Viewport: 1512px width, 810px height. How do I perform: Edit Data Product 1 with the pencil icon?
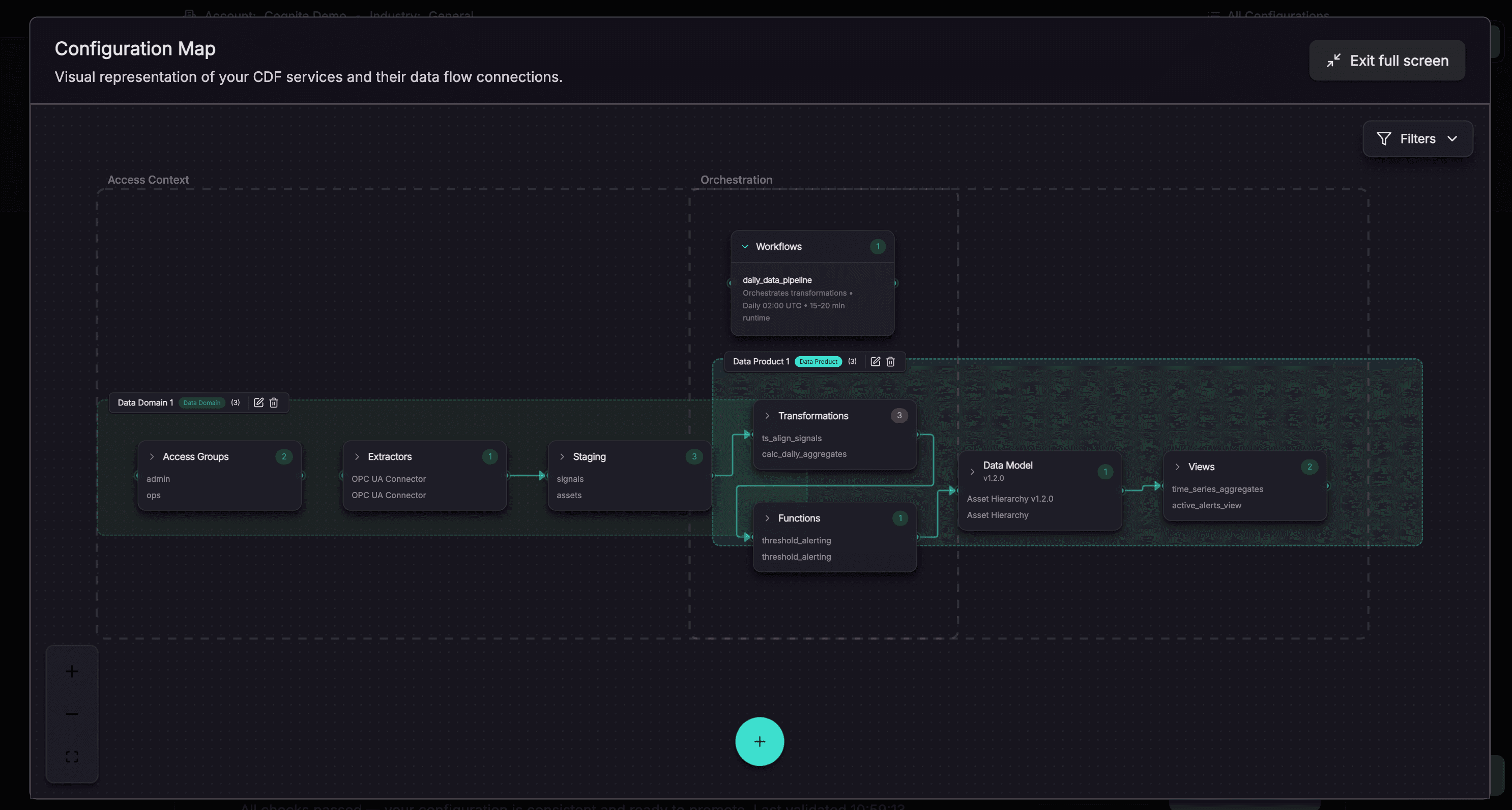875,362
